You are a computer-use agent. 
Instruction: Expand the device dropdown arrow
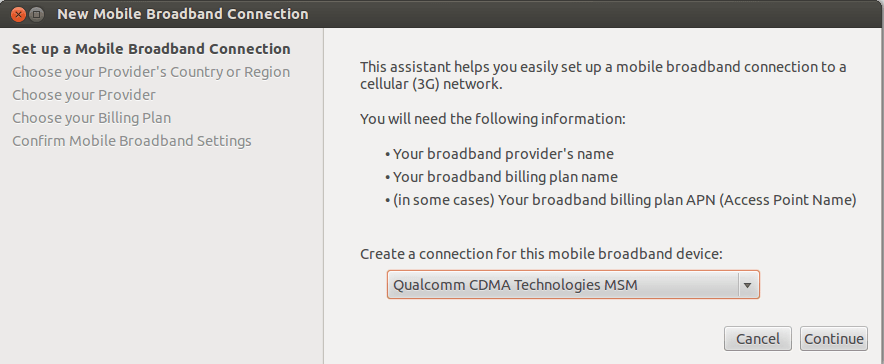click(x=748, y=285)
